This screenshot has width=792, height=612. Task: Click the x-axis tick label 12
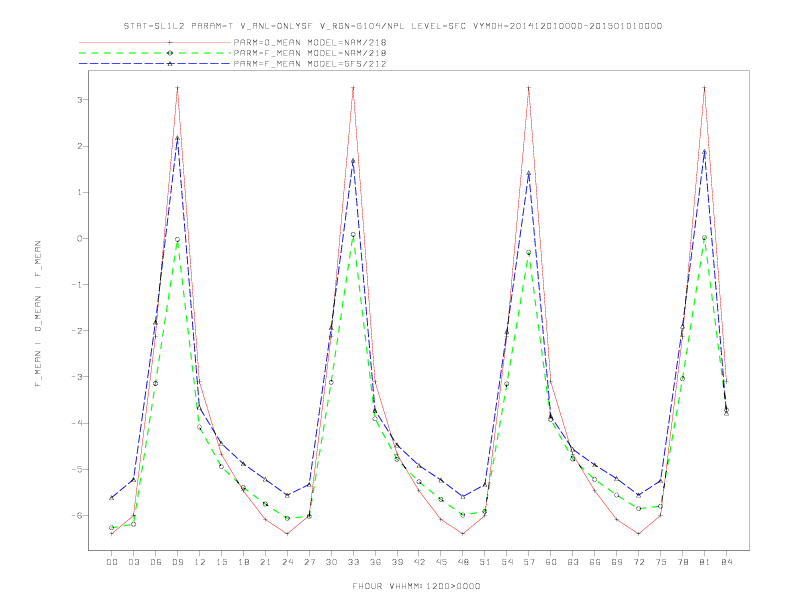point(200,562)
